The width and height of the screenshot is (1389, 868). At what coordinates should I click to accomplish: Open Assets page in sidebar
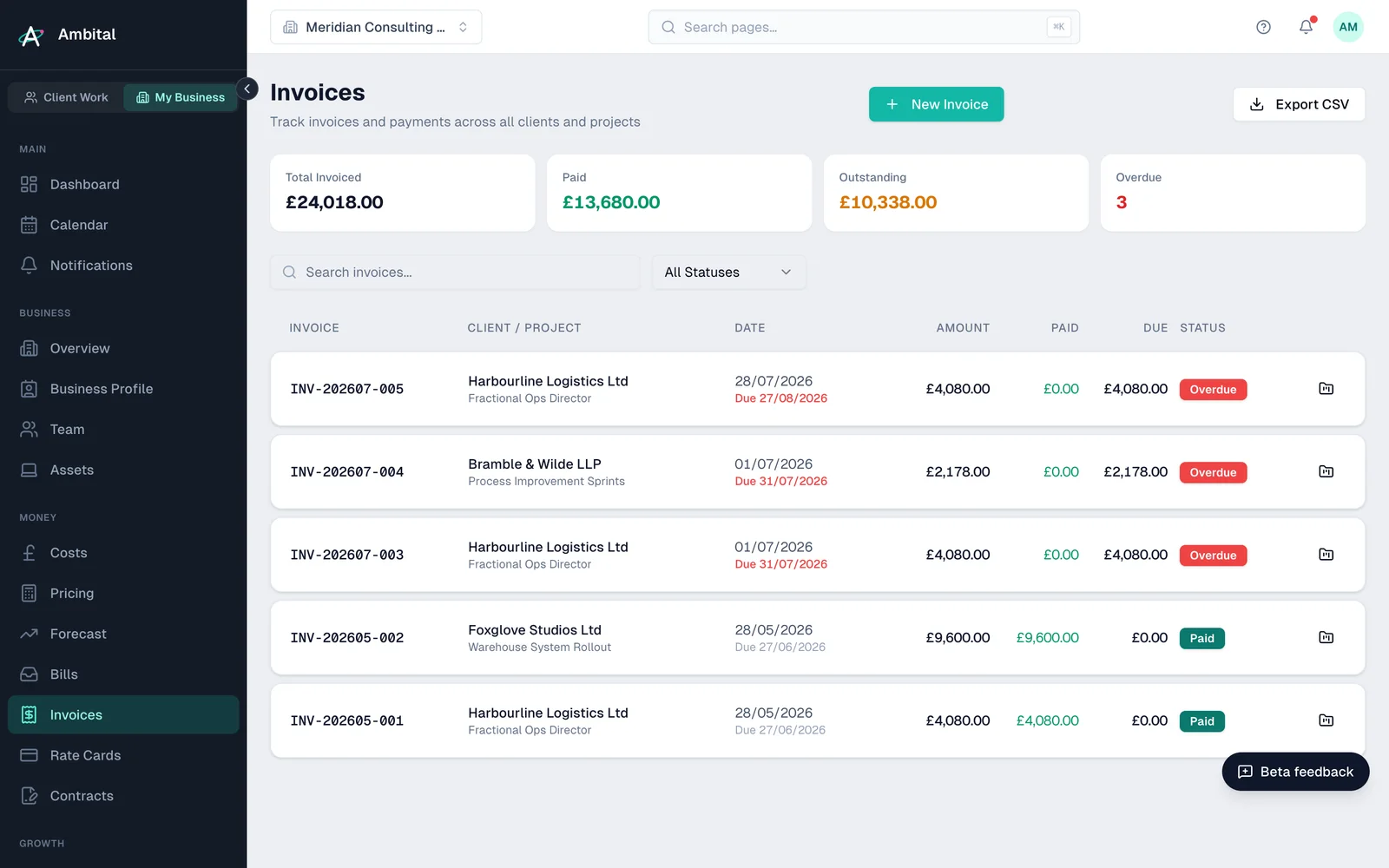point(123,470)
